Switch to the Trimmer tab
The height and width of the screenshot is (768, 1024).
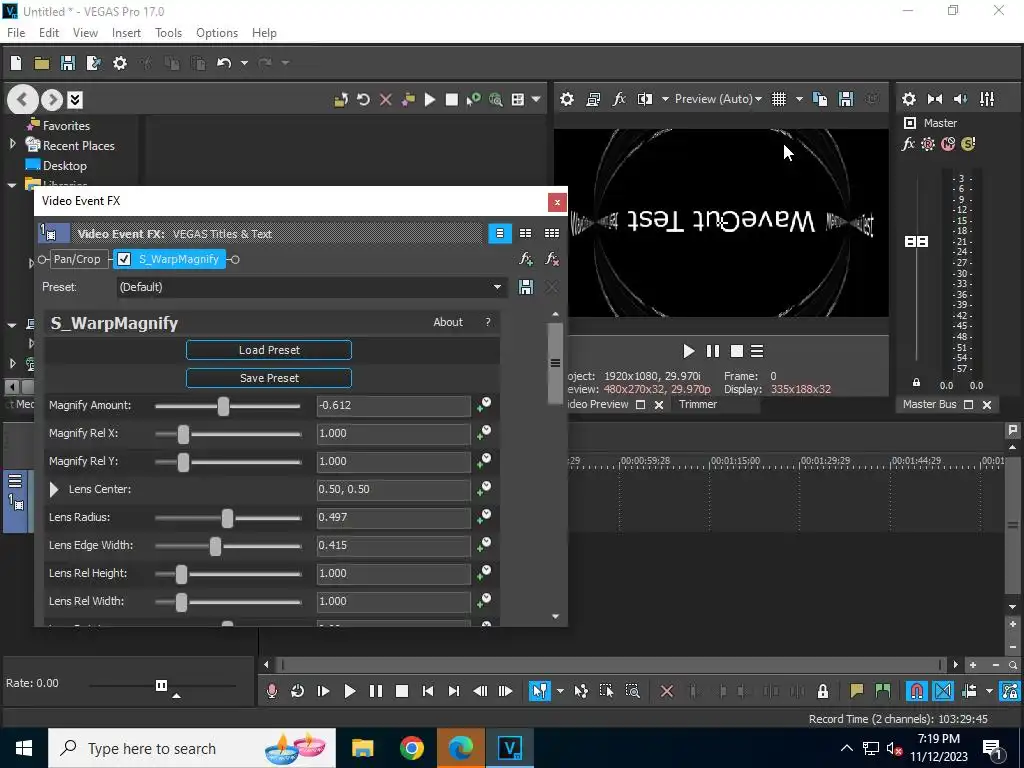(x=697, y=404)
